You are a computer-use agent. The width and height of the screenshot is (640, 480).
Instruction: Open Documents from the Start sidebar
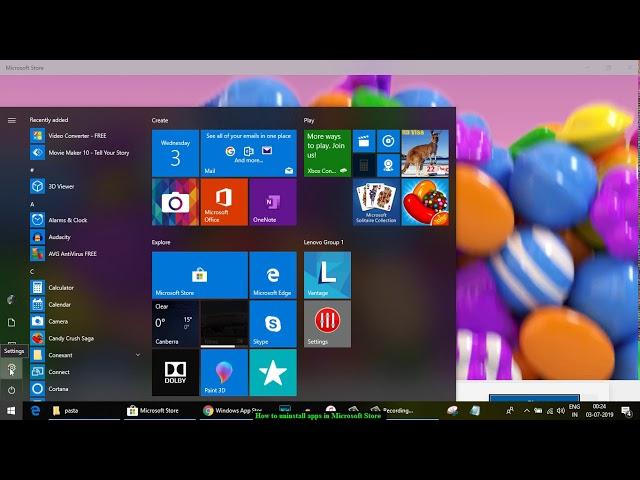pos(11,322)
